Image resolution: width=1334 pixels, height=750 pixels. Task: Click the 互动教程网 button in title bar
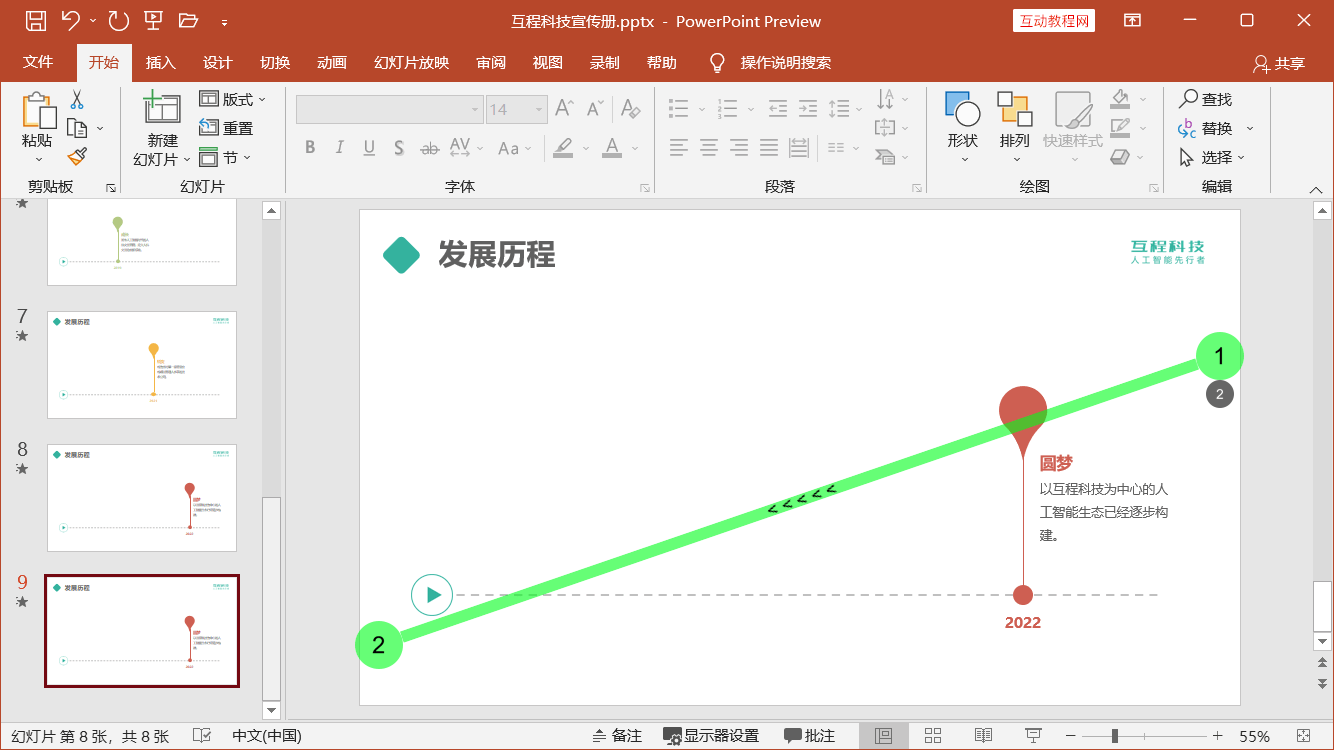1054,20
